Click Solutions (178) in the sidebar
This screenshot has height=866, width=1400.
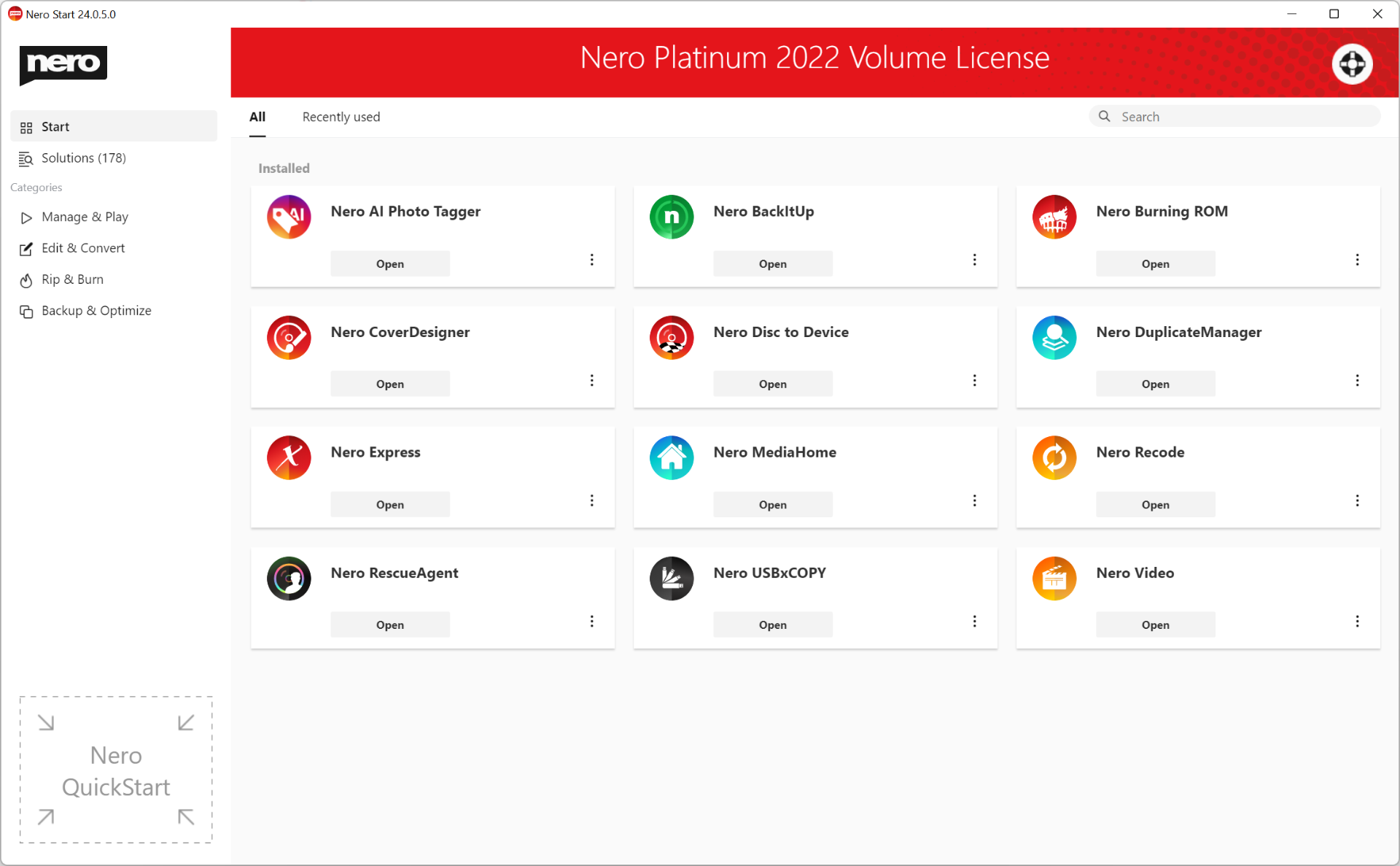(83, 158)
